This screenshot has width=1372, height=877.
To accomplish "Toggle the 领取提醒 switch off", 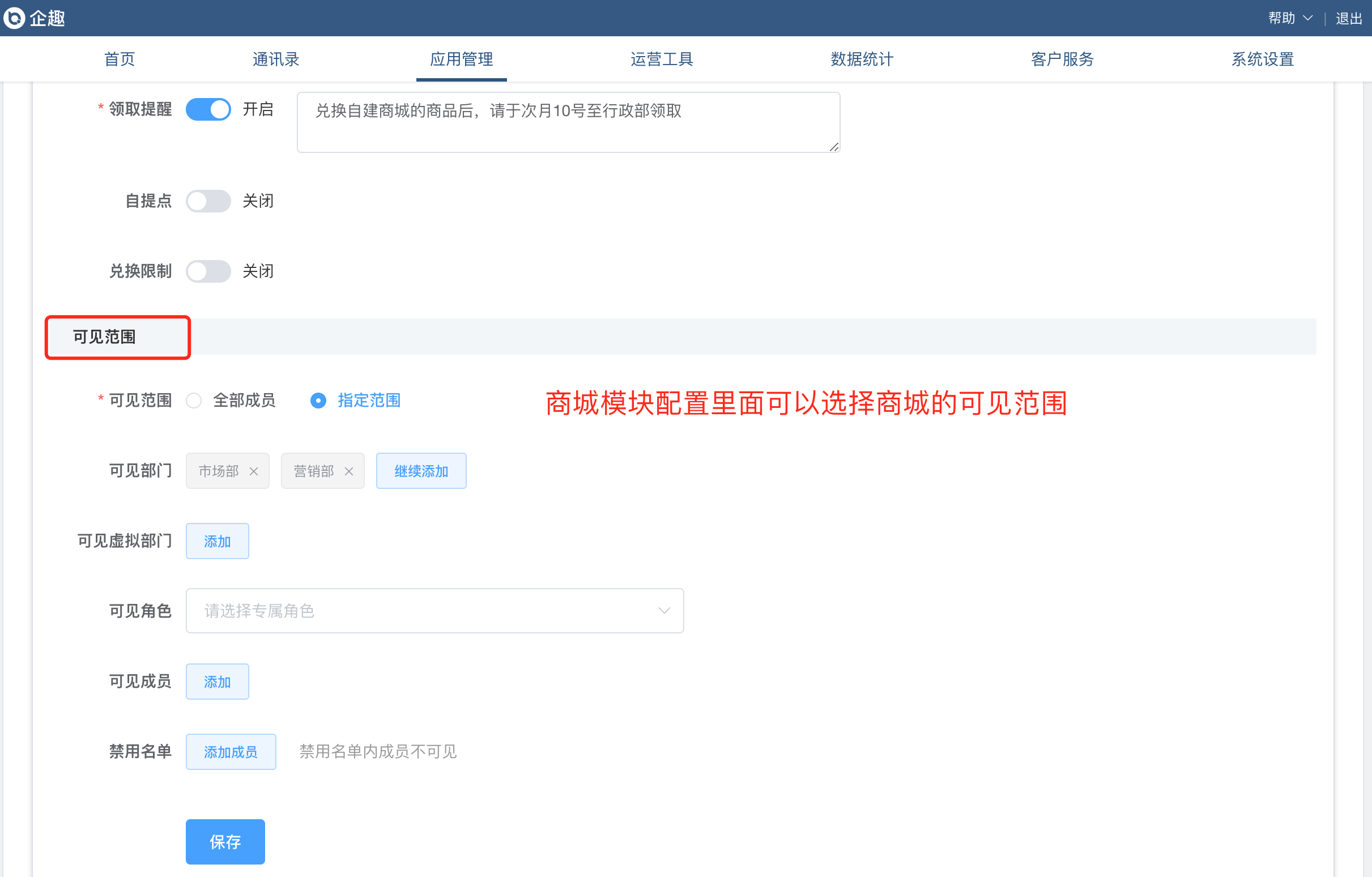I will [x=208, y=109].
